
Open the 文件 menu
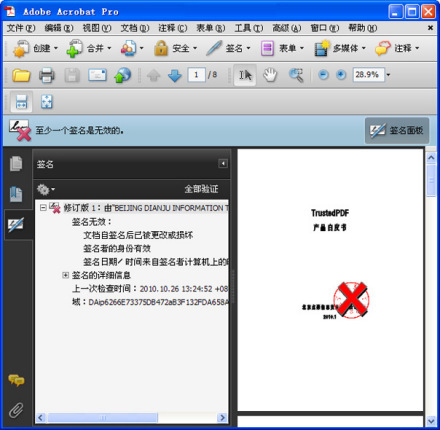21,28
